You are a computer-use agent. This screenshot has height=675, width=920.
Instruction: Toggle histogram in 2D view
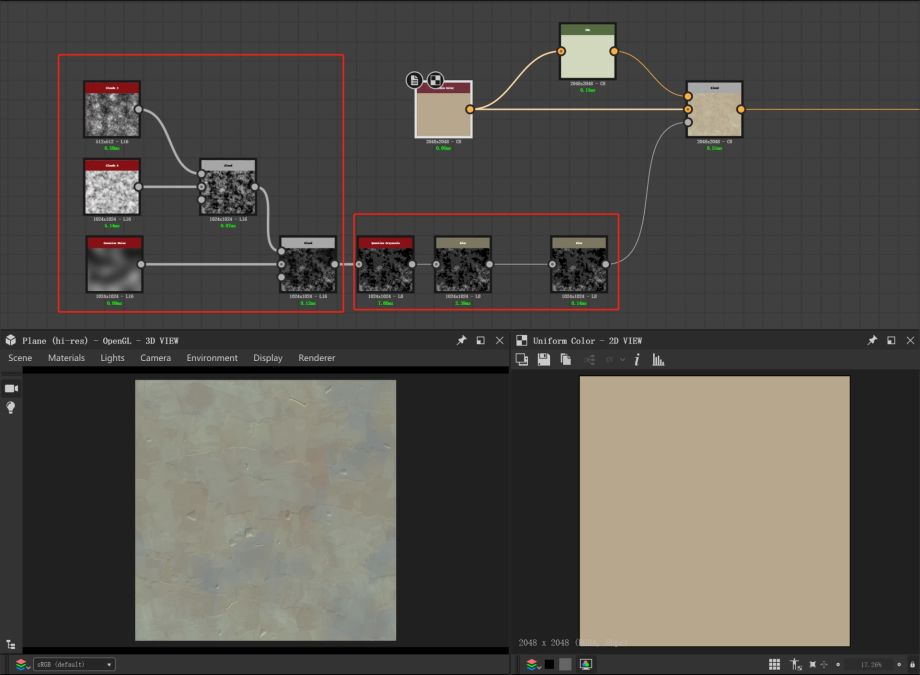click(x=658, y=360)
